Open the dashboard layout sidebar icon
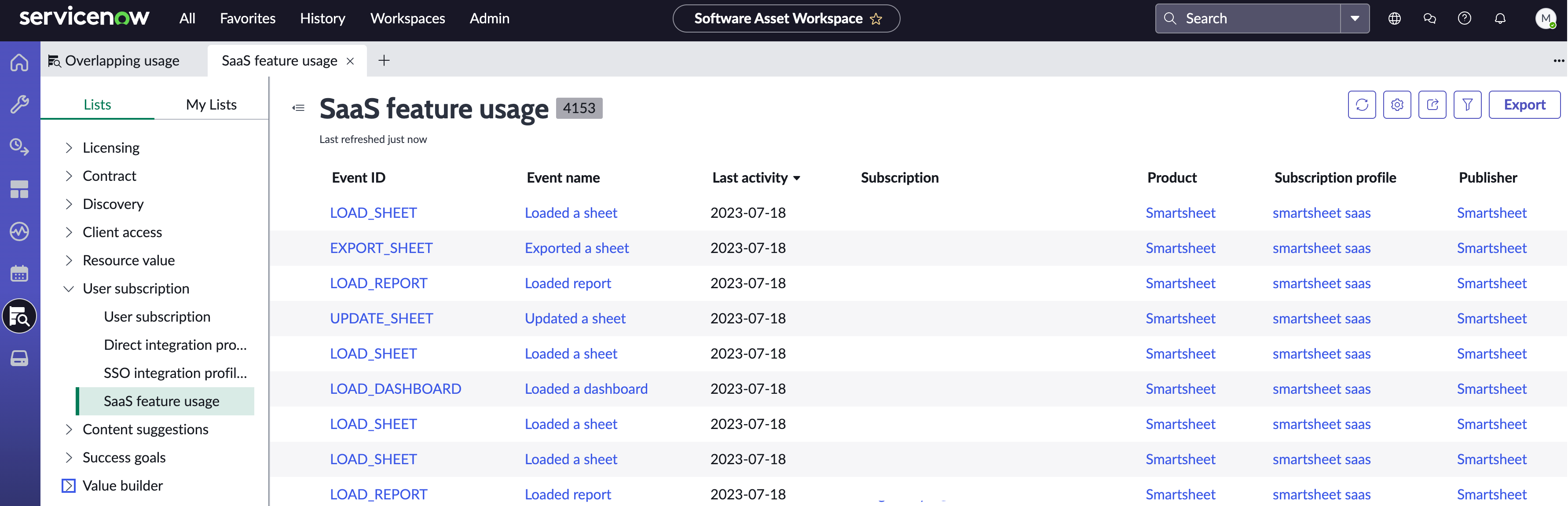The image size is (1568, 506). tap(19, 189)
